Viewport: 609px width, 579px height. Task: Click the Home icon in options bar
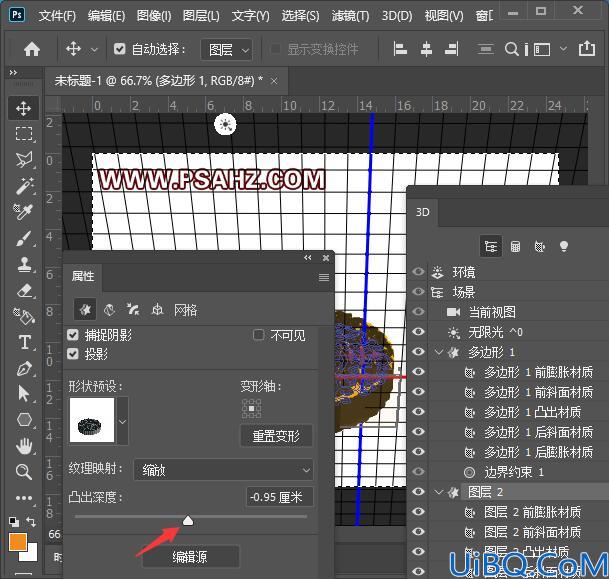tap(32, 49)
